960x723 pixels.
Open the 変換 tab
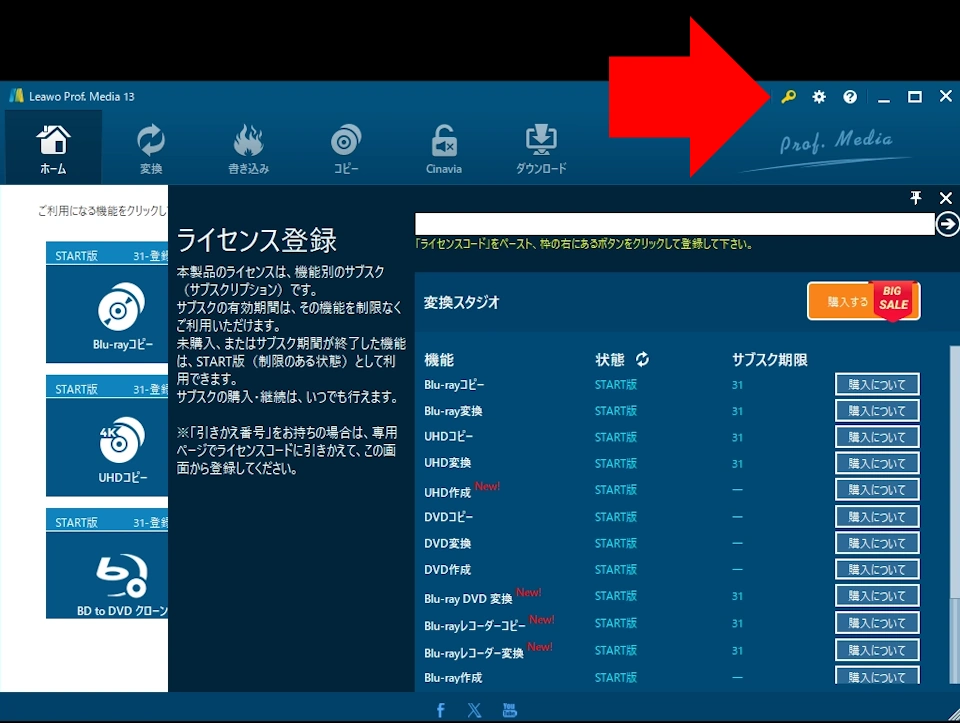[x=150, y=149]
